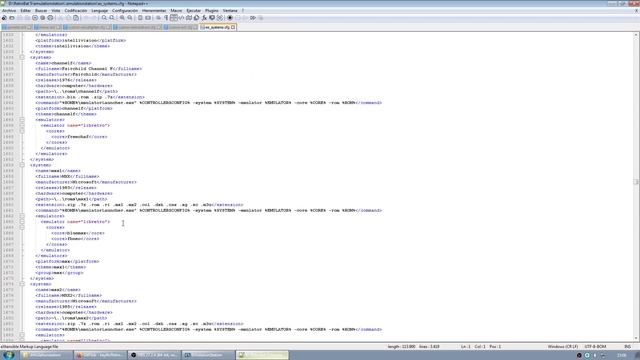Open Folder as Workspace toolbar icon
This screenshot has height=360, width=640.
click(x=212, y=18)
